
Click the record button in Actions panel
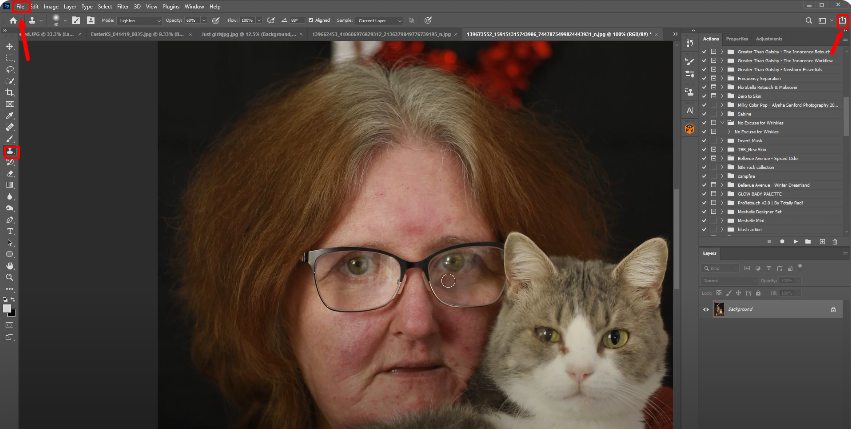coord(782,242)
